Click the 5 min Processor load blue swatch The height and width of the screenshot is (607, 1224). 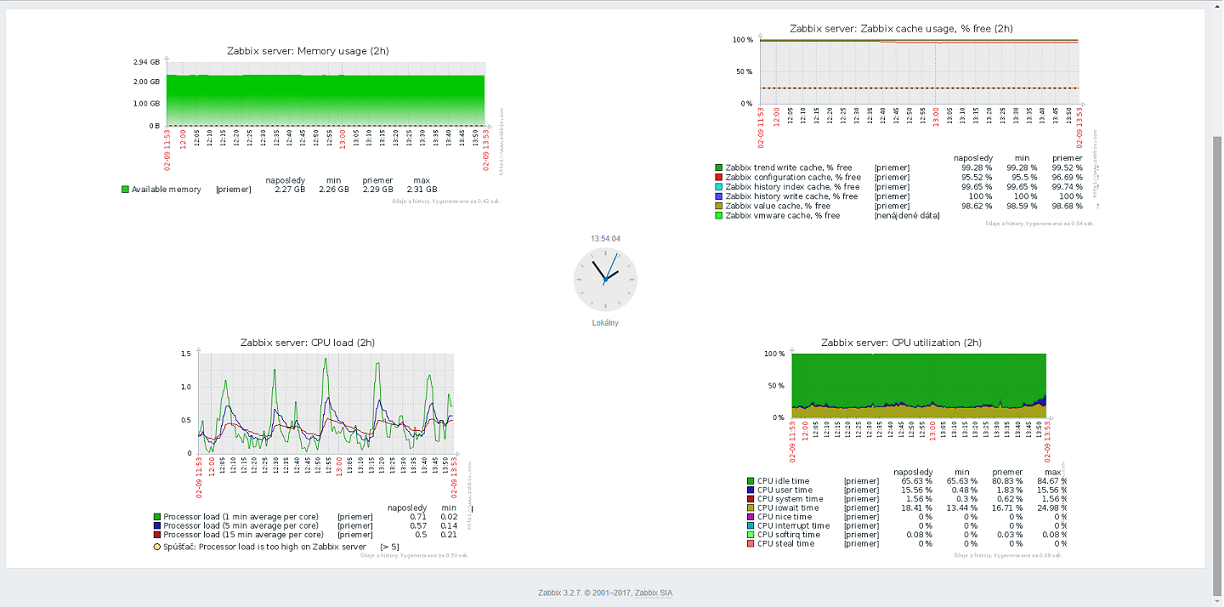[x=157, y=526]
